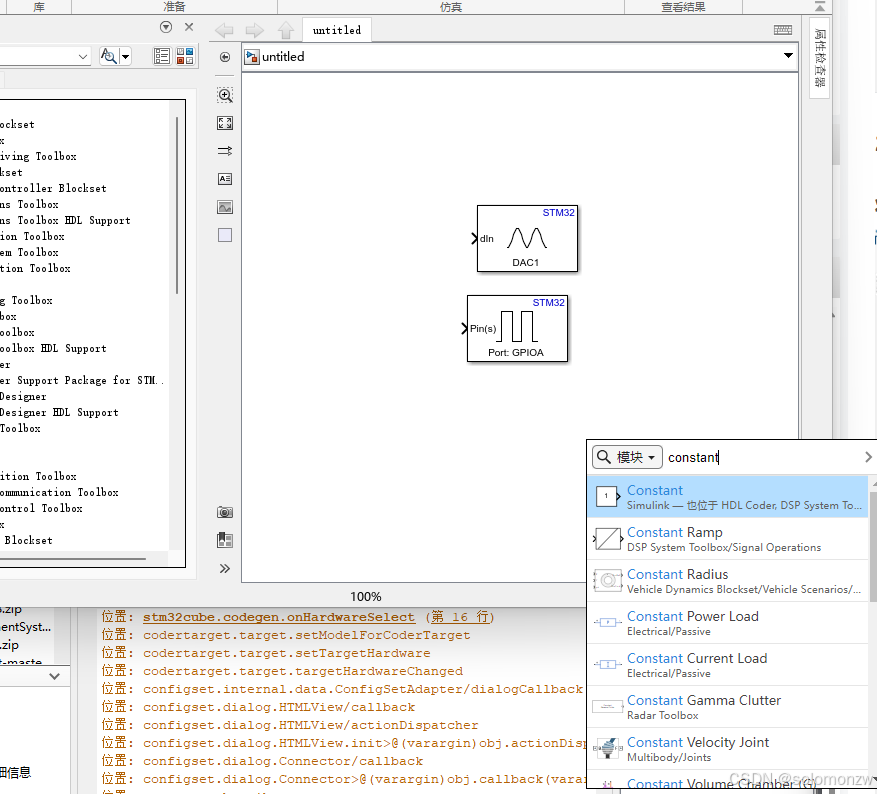Image resolution: width=877 pixels, height=794 pixels.
Task: Click the Screenshot camera icon
Action: point(225,512)
